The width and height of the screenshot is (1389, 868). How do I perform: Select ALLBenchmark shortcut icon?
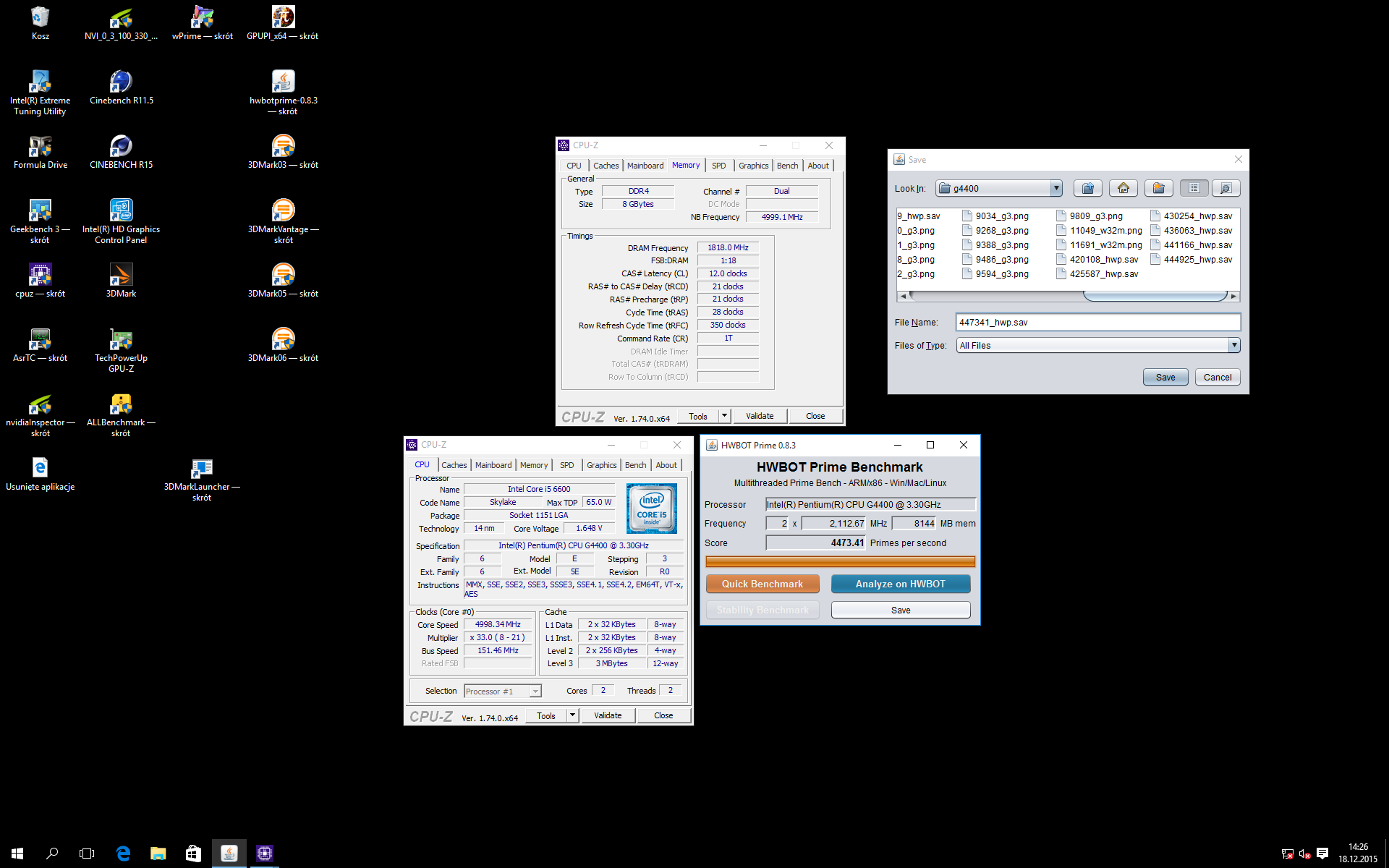point(122,414)
